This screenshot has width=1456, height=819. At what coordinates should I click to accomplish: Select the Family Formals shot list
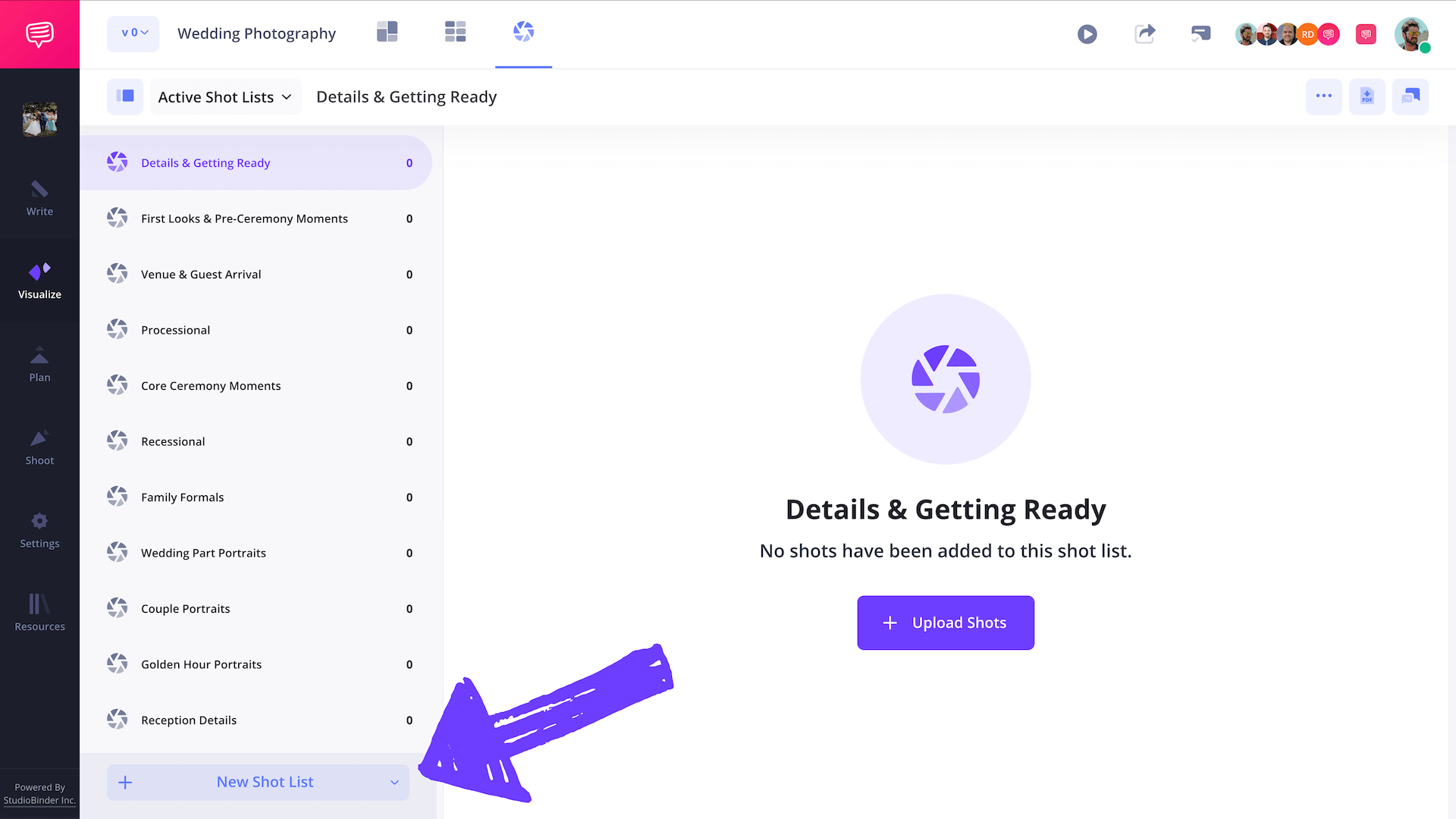pos(182,497)
